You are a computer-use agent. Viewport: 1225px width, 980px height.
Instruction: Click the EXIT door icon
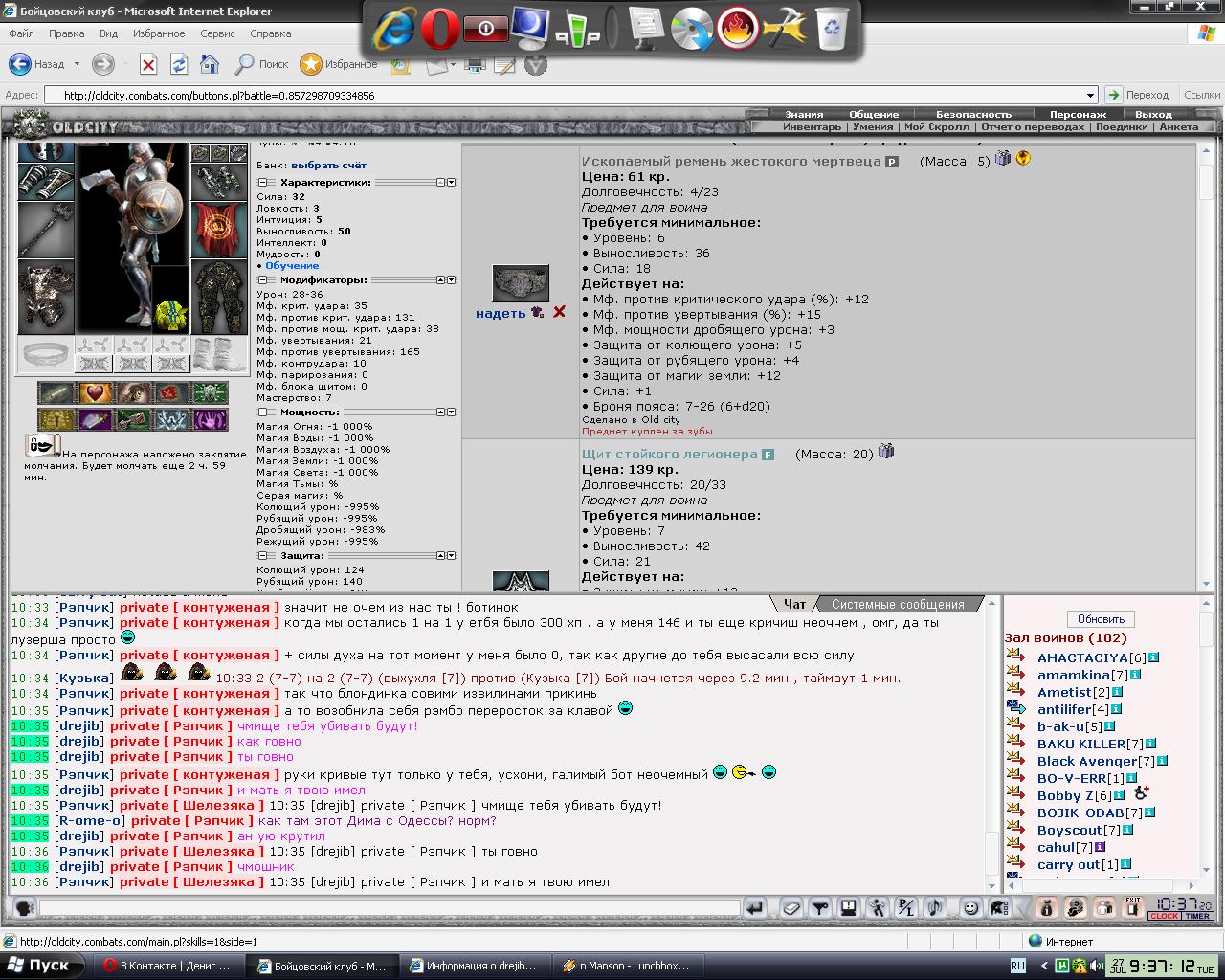(x=1133, y=907)
